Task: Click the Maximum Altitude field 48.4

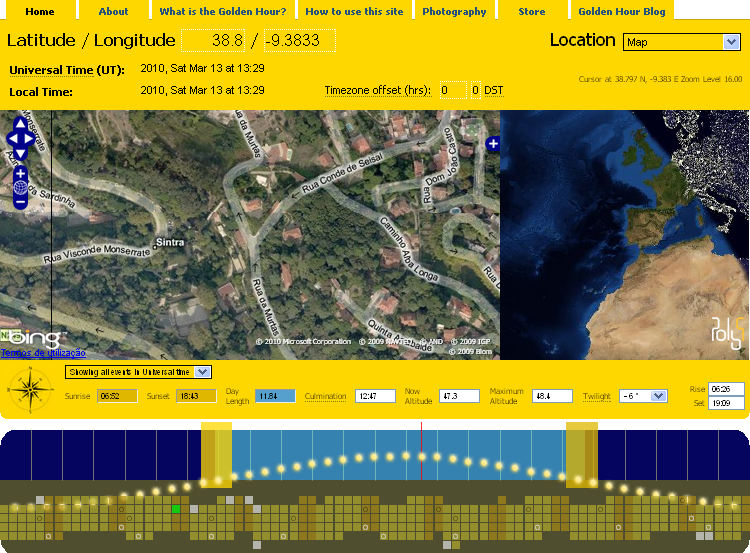Action: [552, 396]
